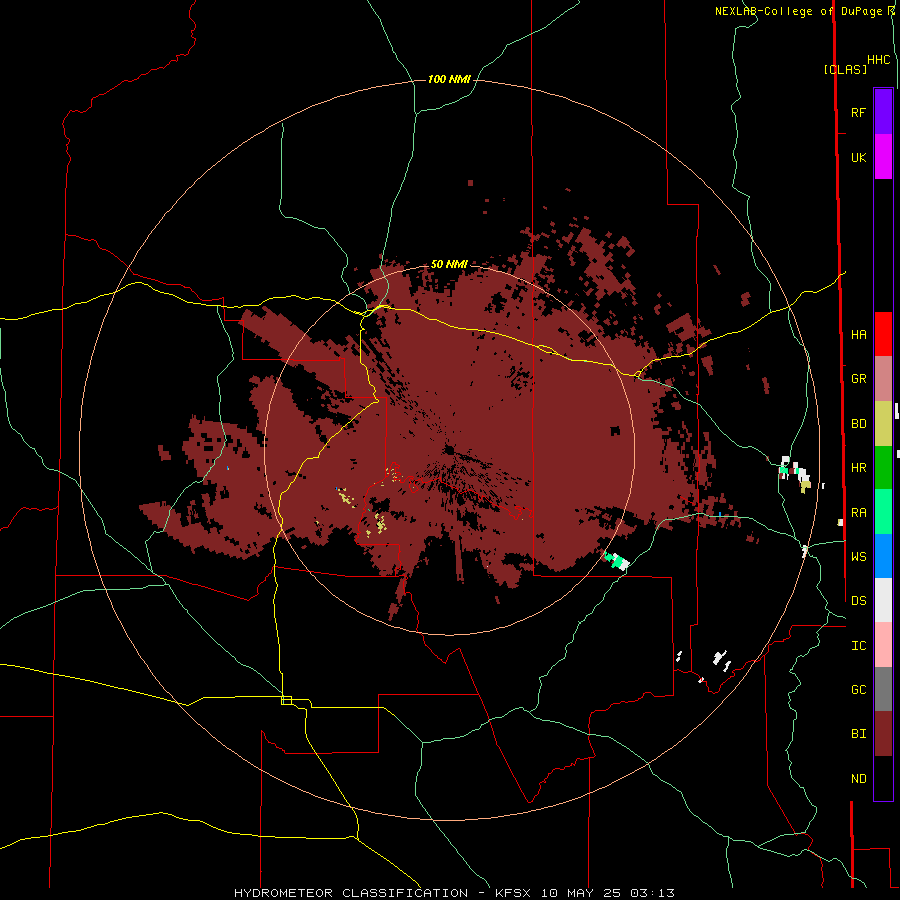Click the UK legend label
This screenshot has width=900, height=900.
[859, 157]
